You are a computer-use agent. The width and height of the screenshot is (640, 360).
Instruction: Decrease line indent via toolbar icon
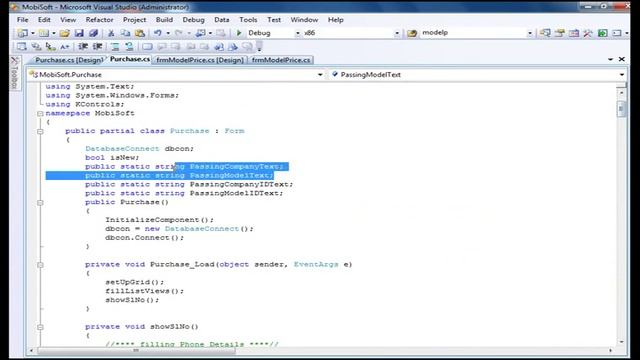click(83, 47)
